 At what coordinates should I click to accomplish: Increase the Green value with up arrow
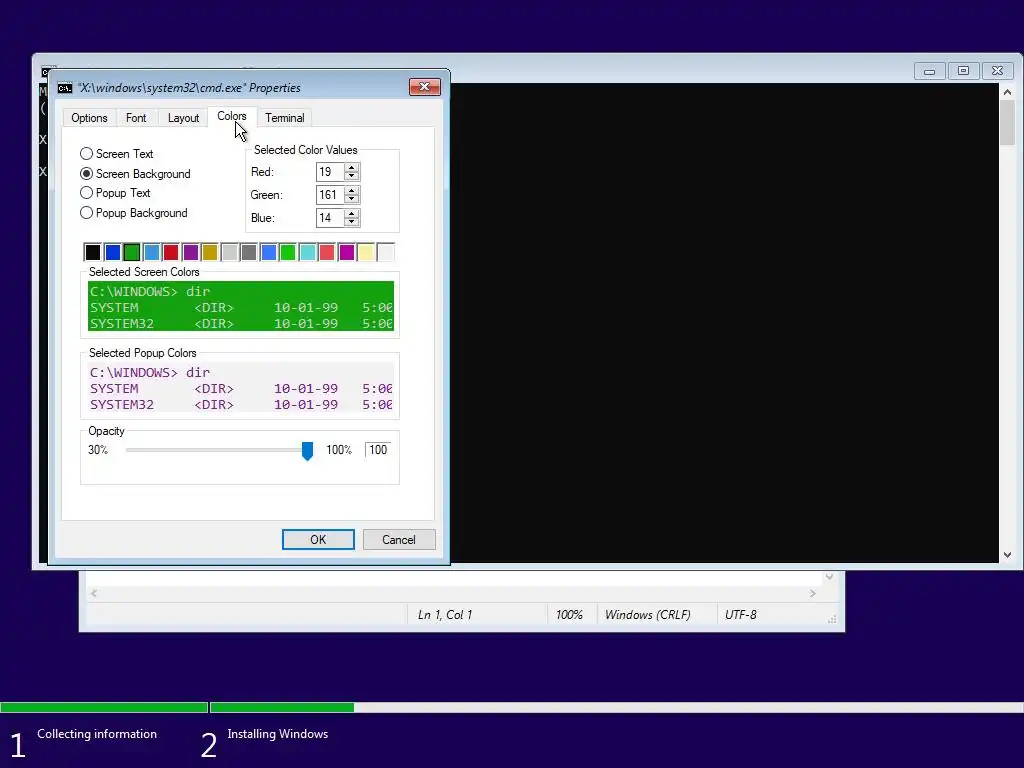(x=352, y=190)
